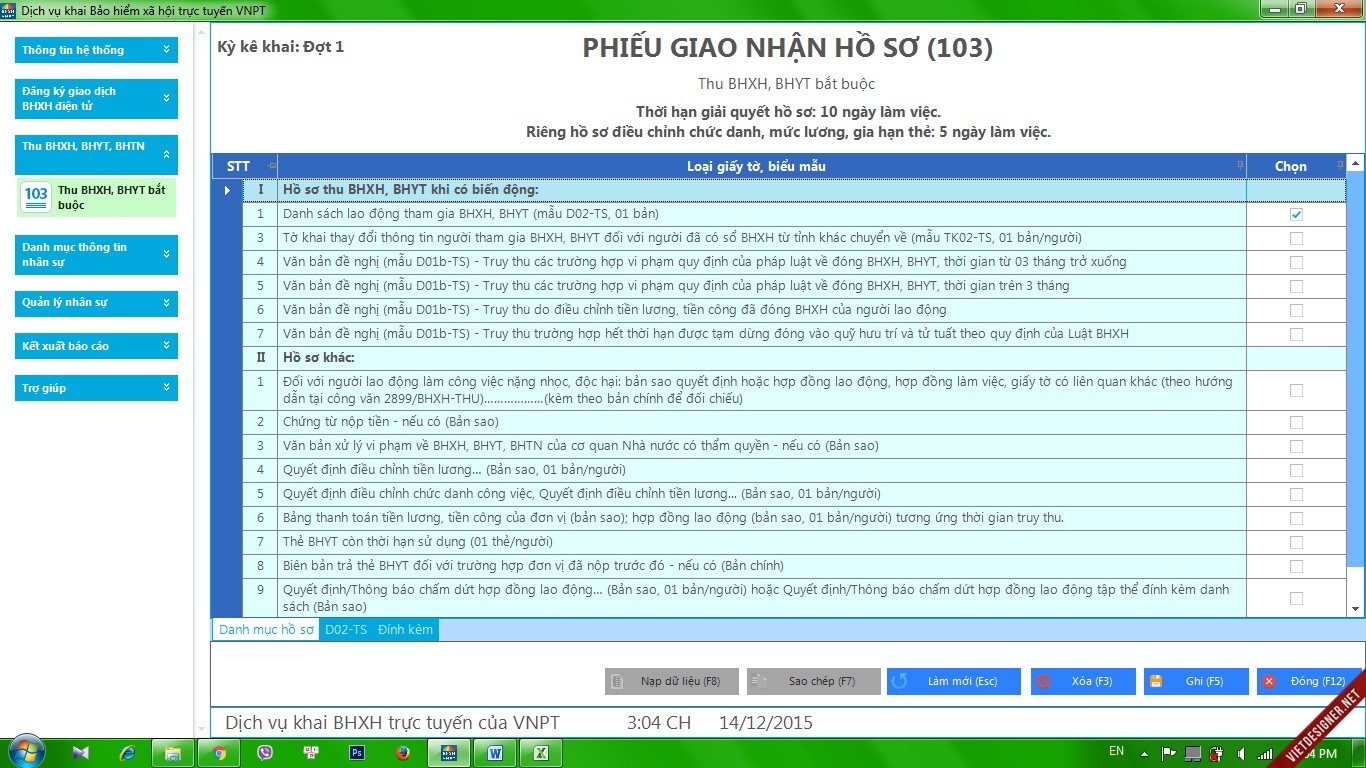Uncheck the Danh sách lao động D02-TS checkbox
1366x768 pixels.
coord(1296,214)
